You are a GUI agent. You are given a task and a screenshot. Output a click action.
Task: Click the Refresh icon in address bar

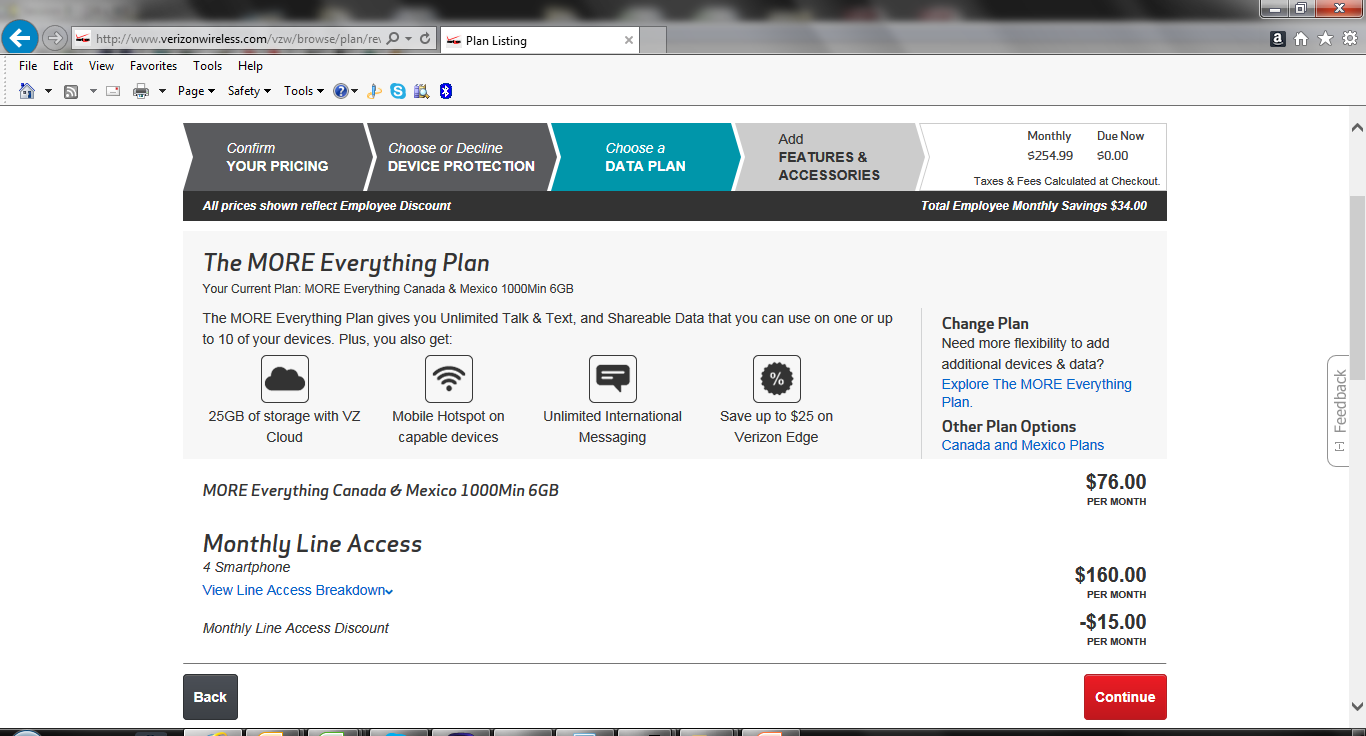pos(425,39)
